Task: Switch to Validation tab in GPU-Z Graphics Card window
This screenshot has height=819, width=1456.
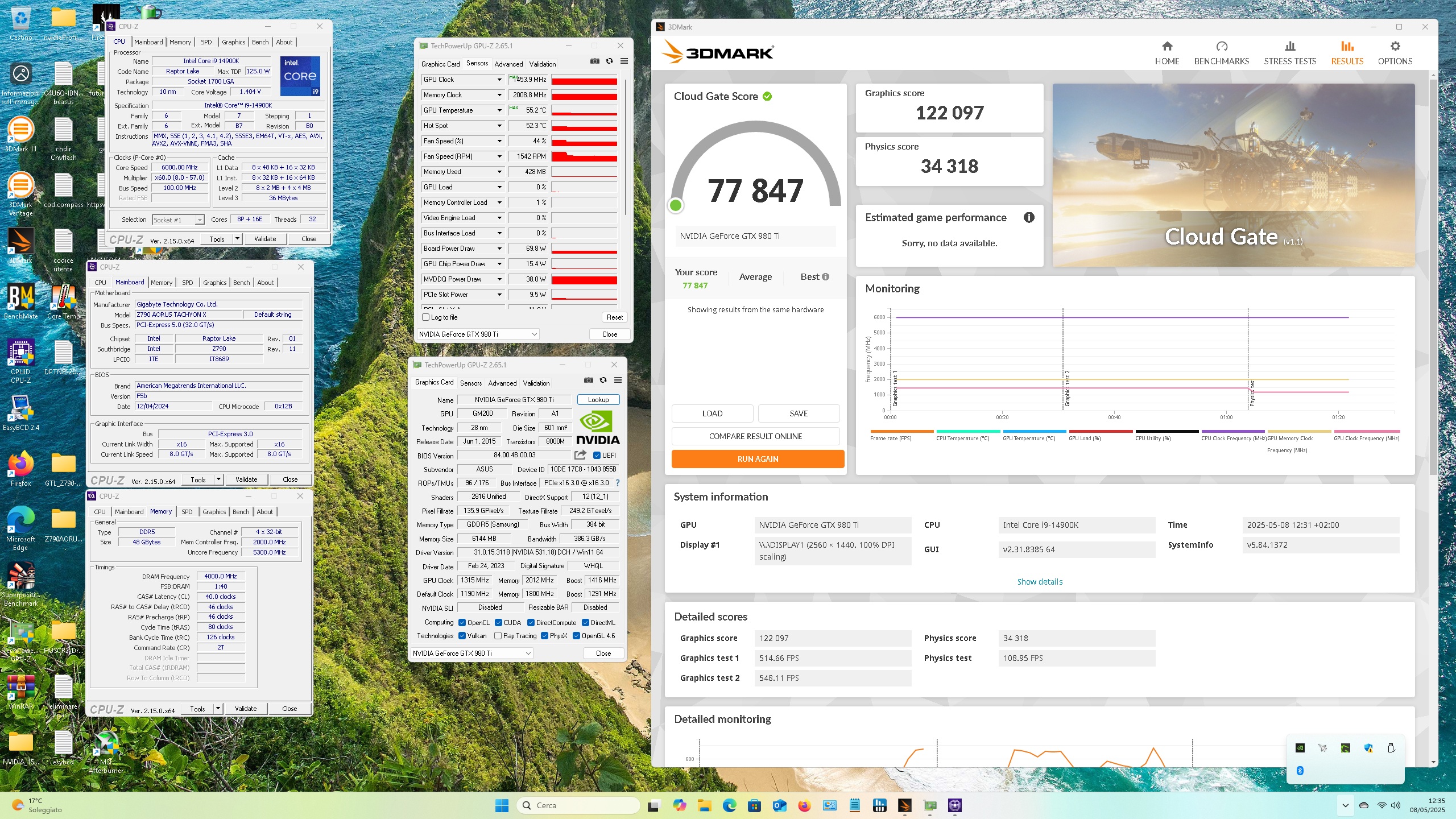Action: point(536,383)
